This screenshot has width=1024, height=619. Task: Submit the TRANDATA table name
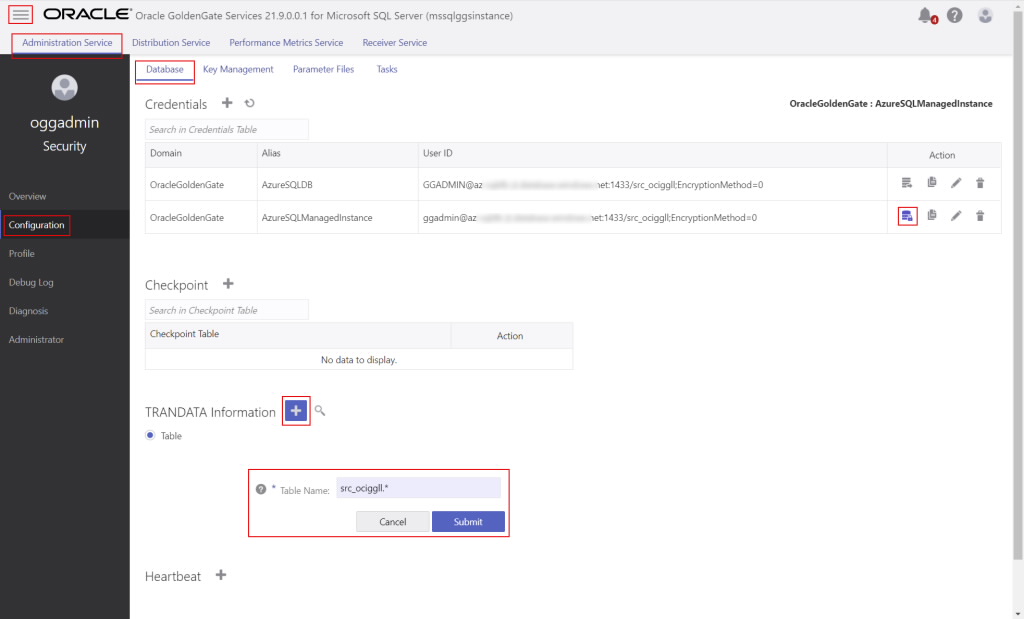coord(468,521)
